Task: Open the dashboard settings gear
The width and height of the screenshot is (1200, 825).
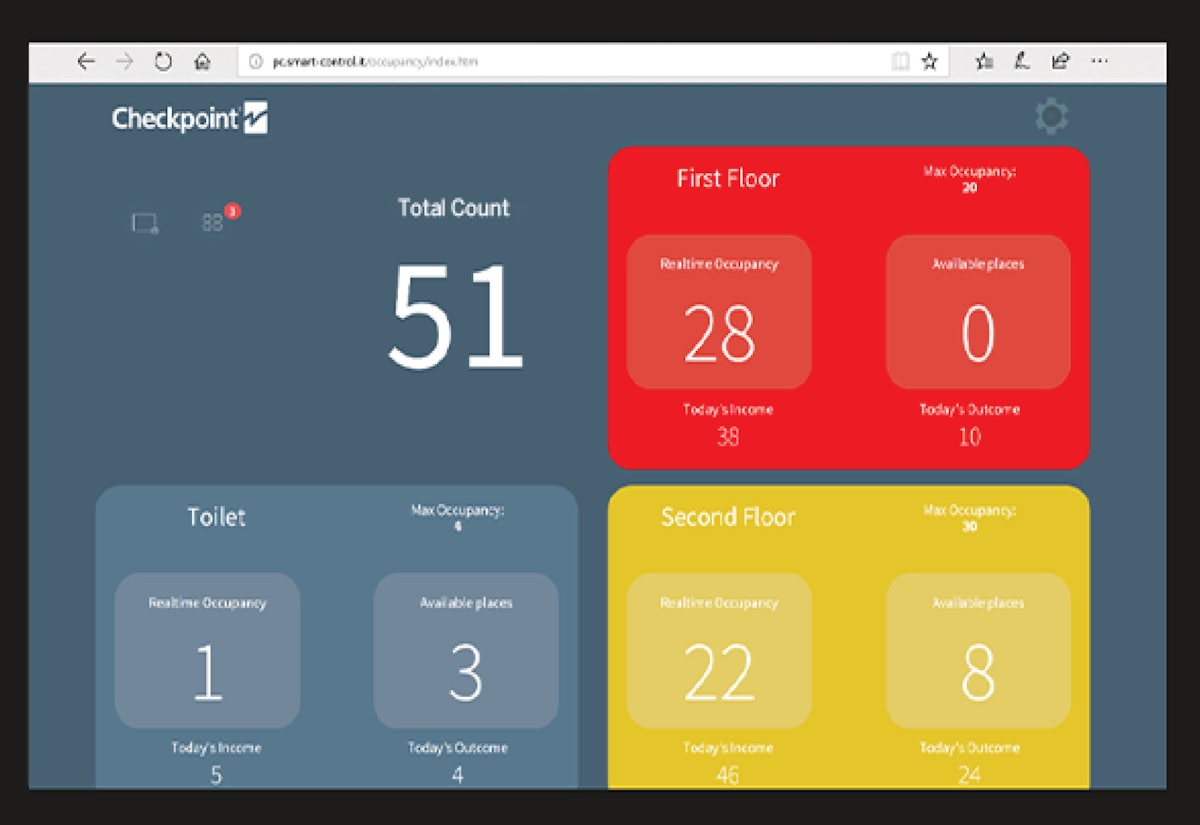Action: pyautogui.click(x=1051, y=117)
